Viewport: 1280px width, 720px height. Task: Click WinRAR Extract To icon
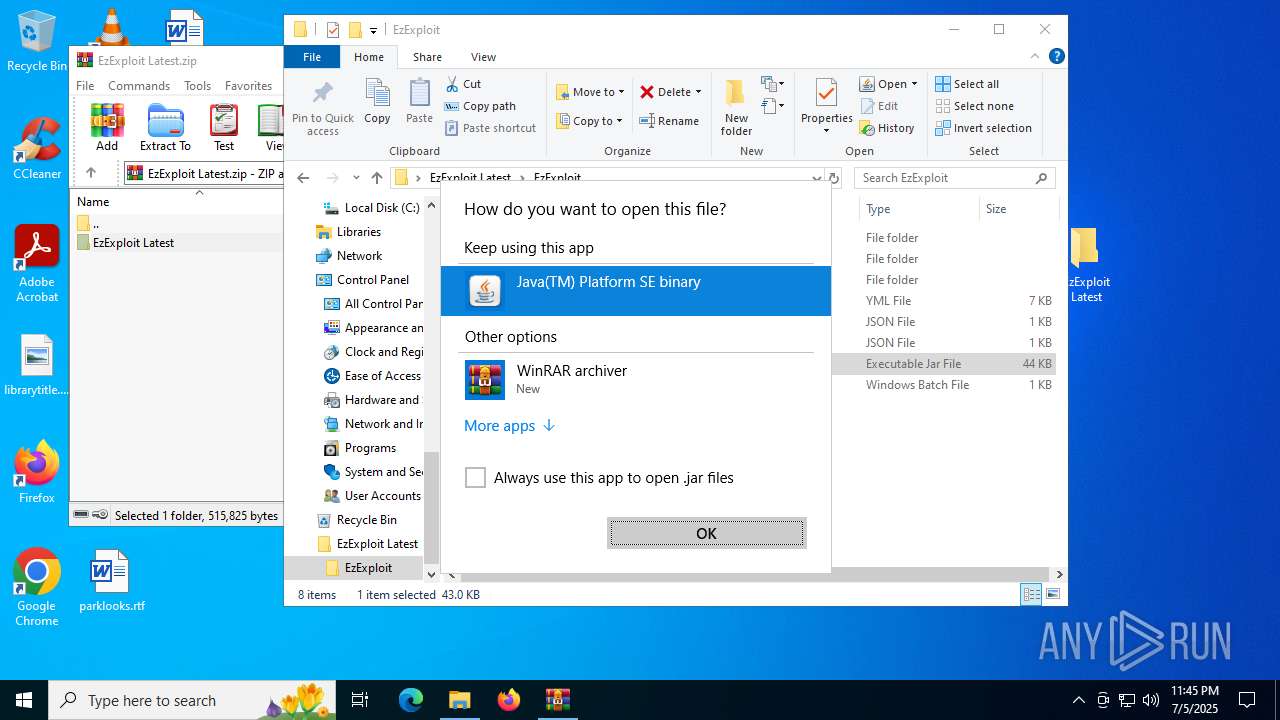[x=165, y=127]
